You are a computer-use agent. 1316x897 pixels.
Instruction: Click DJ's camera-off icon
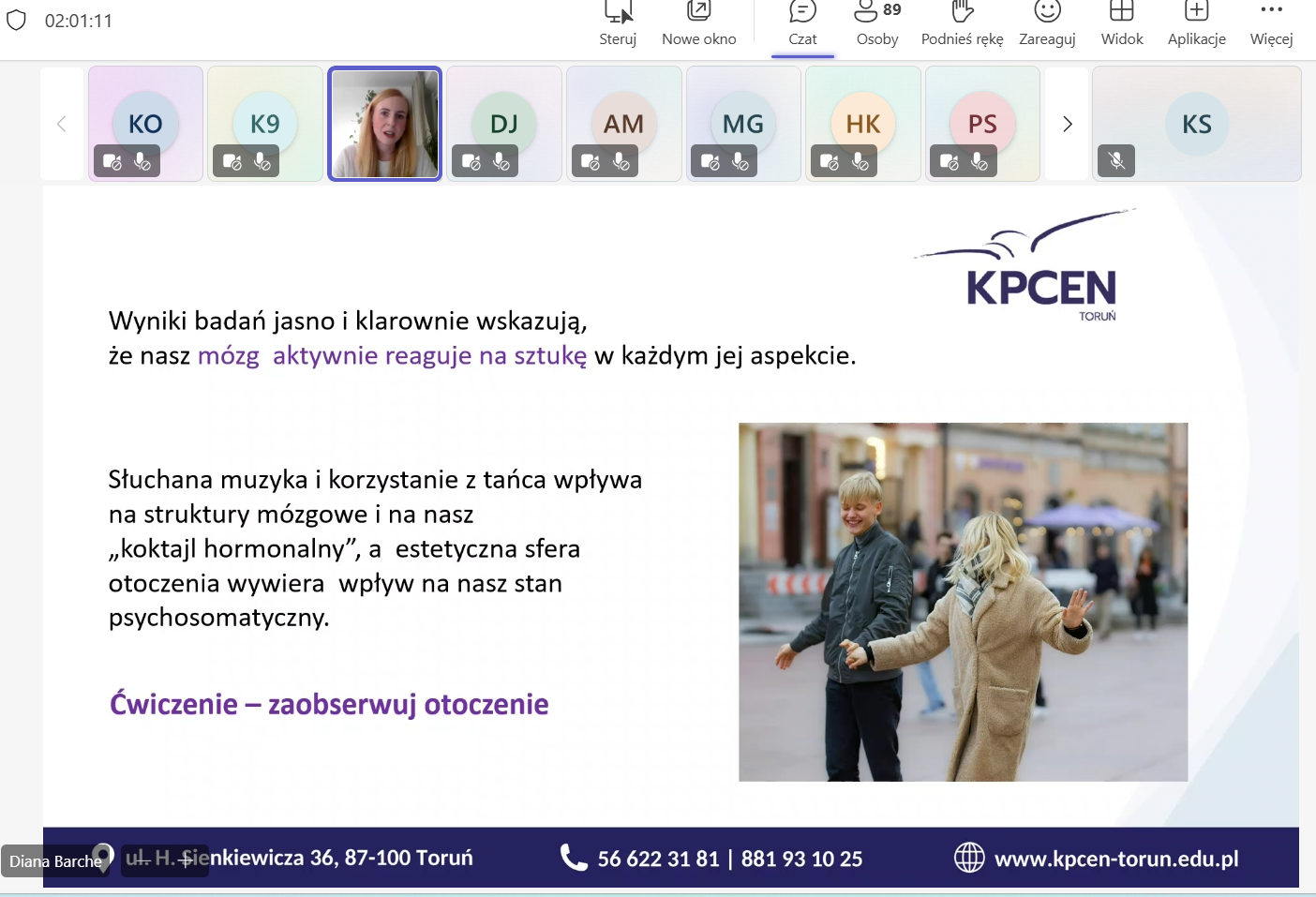coord(471,162)
